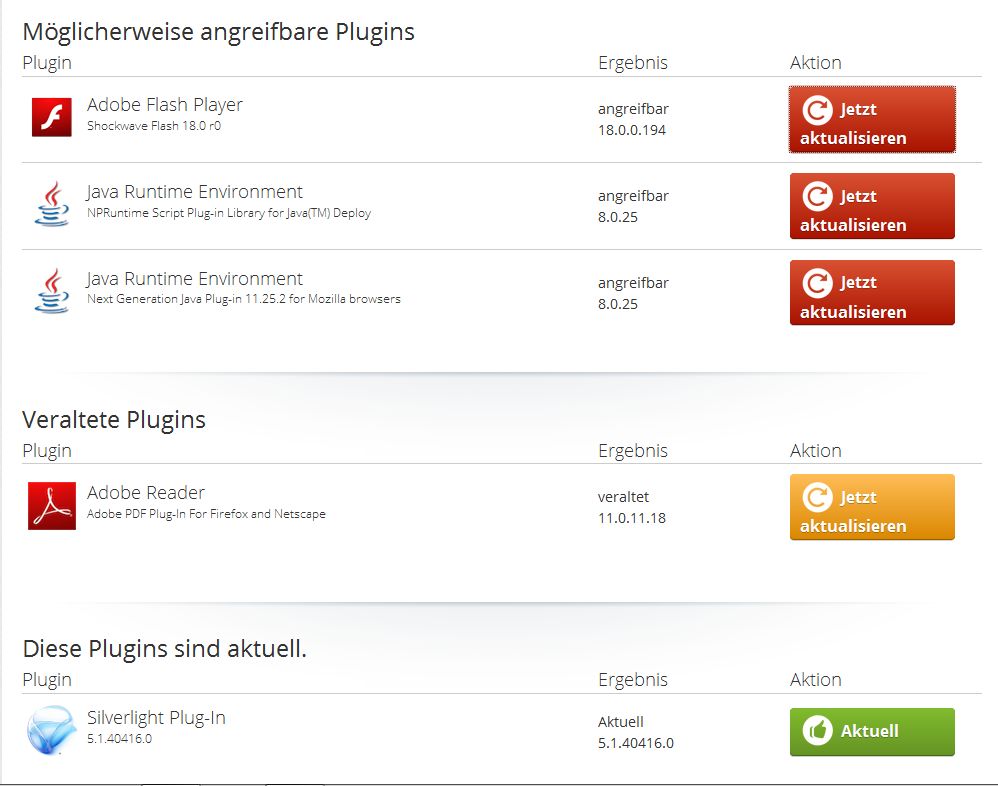Screen dimensions: 998x786
Task: Update Java NPRuntime Script Plug-in now
Action: [872, 206]
